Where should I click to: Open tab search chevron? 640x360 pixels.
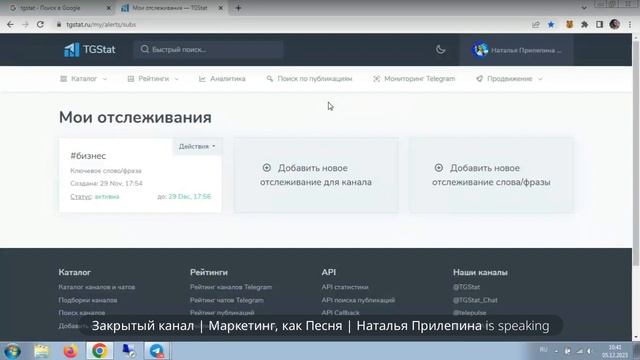(x=584, y=8)
